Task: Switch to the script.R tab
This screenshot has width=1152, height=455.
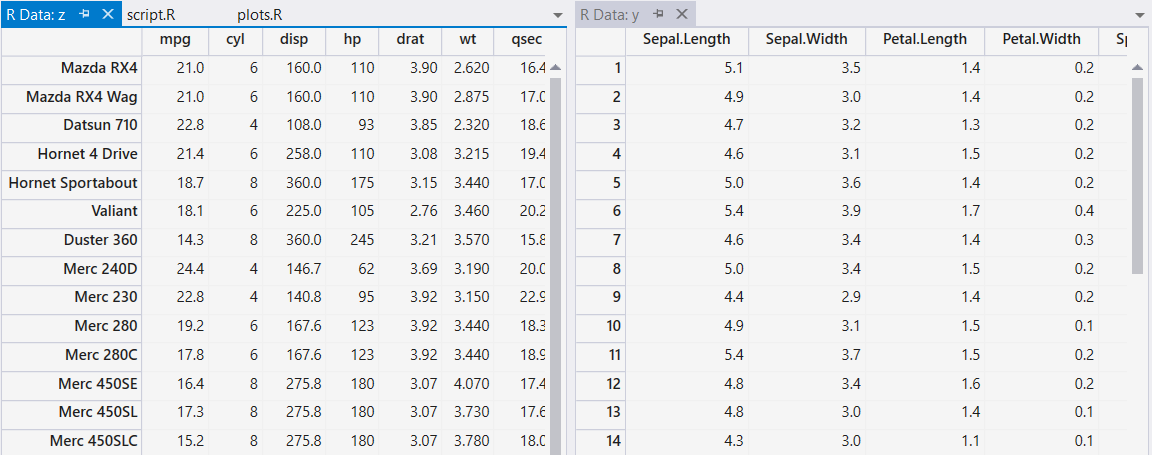Action: [x=151, y=15]
